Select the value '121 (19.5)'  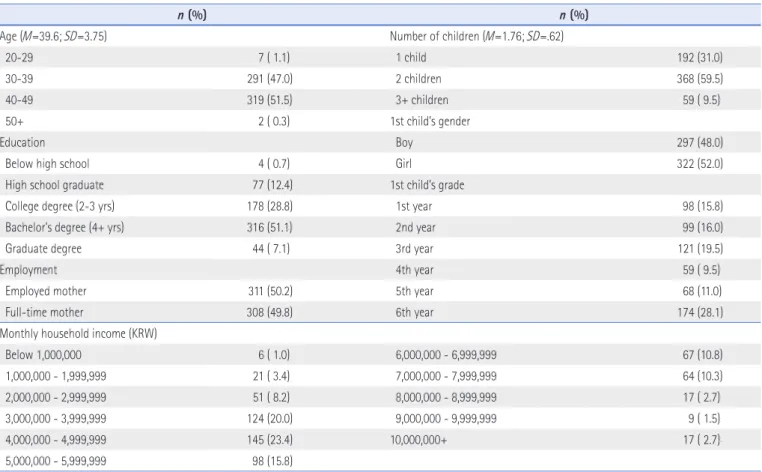click(x=701, y=249)
